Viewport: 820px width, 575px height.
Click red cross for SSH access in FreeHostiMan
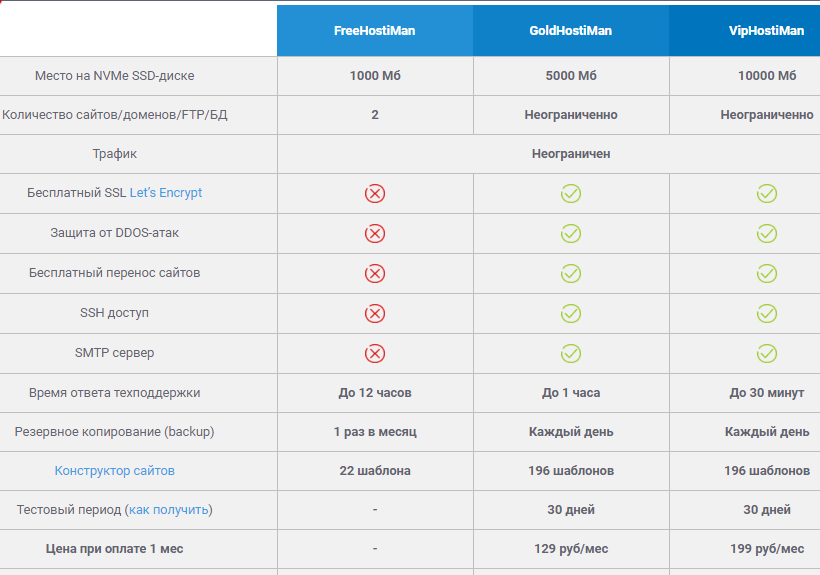click(x=375, y=314)
